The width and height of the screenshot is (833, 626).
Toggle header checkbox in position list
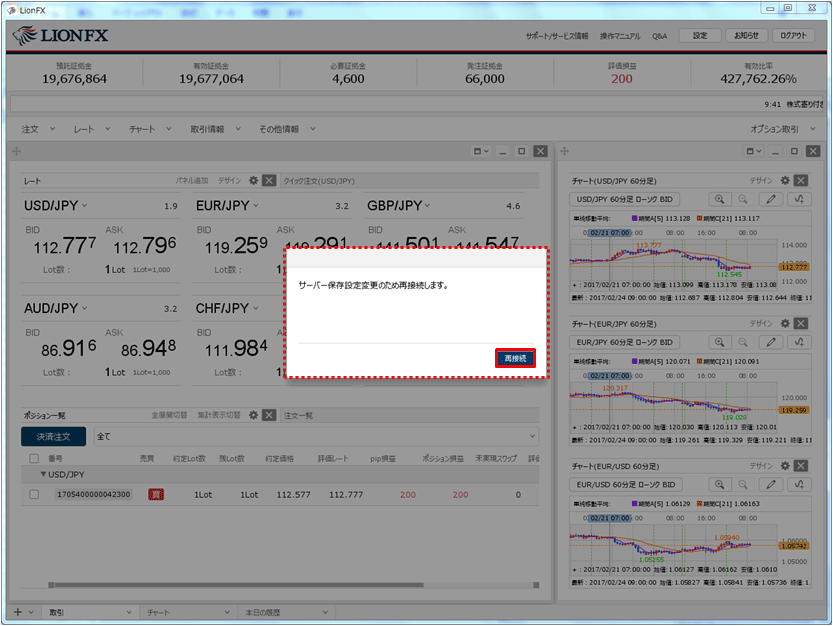click(34, 458)
